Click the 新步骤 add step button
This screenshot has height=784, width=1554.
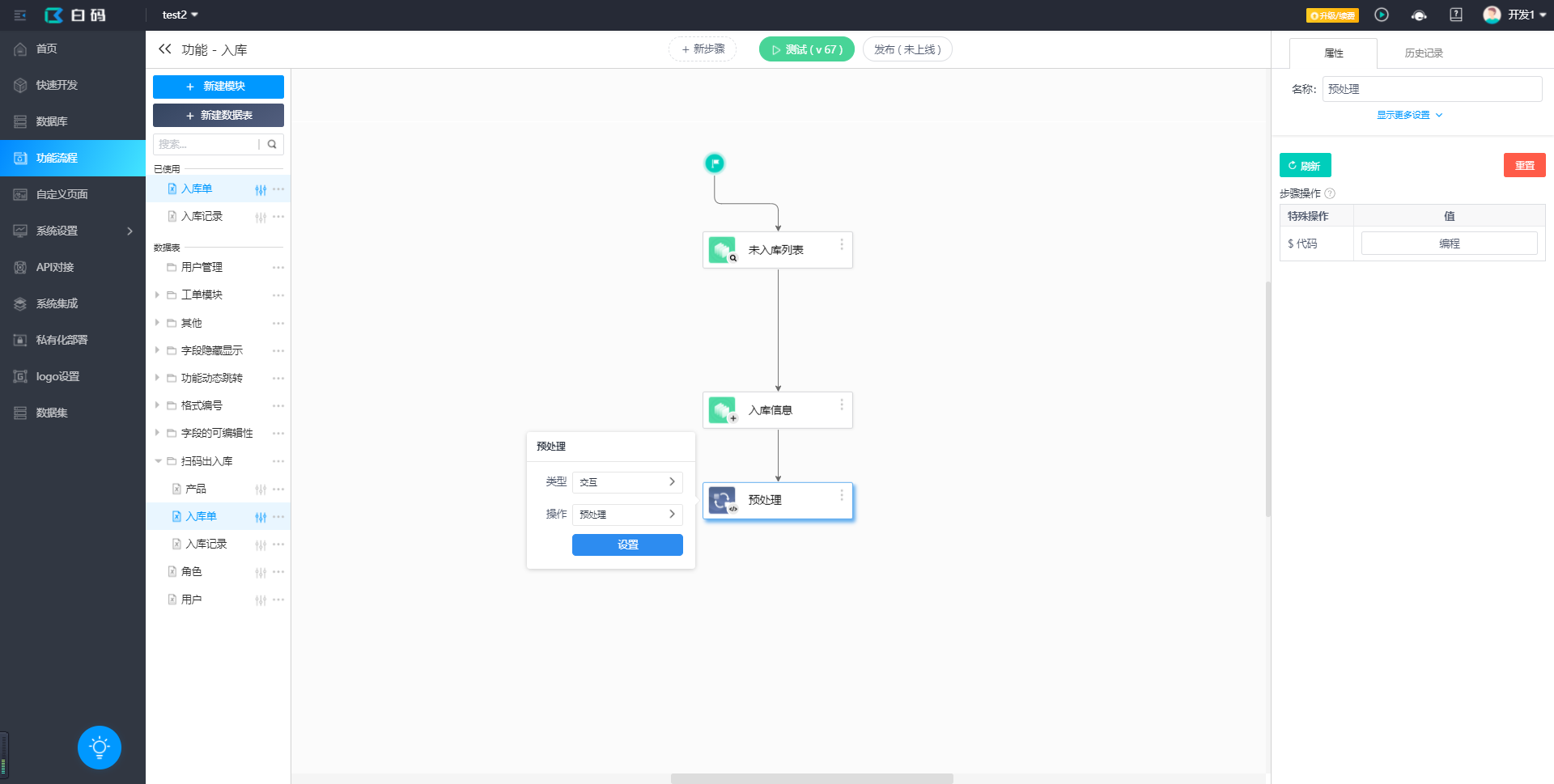[703, 49]
